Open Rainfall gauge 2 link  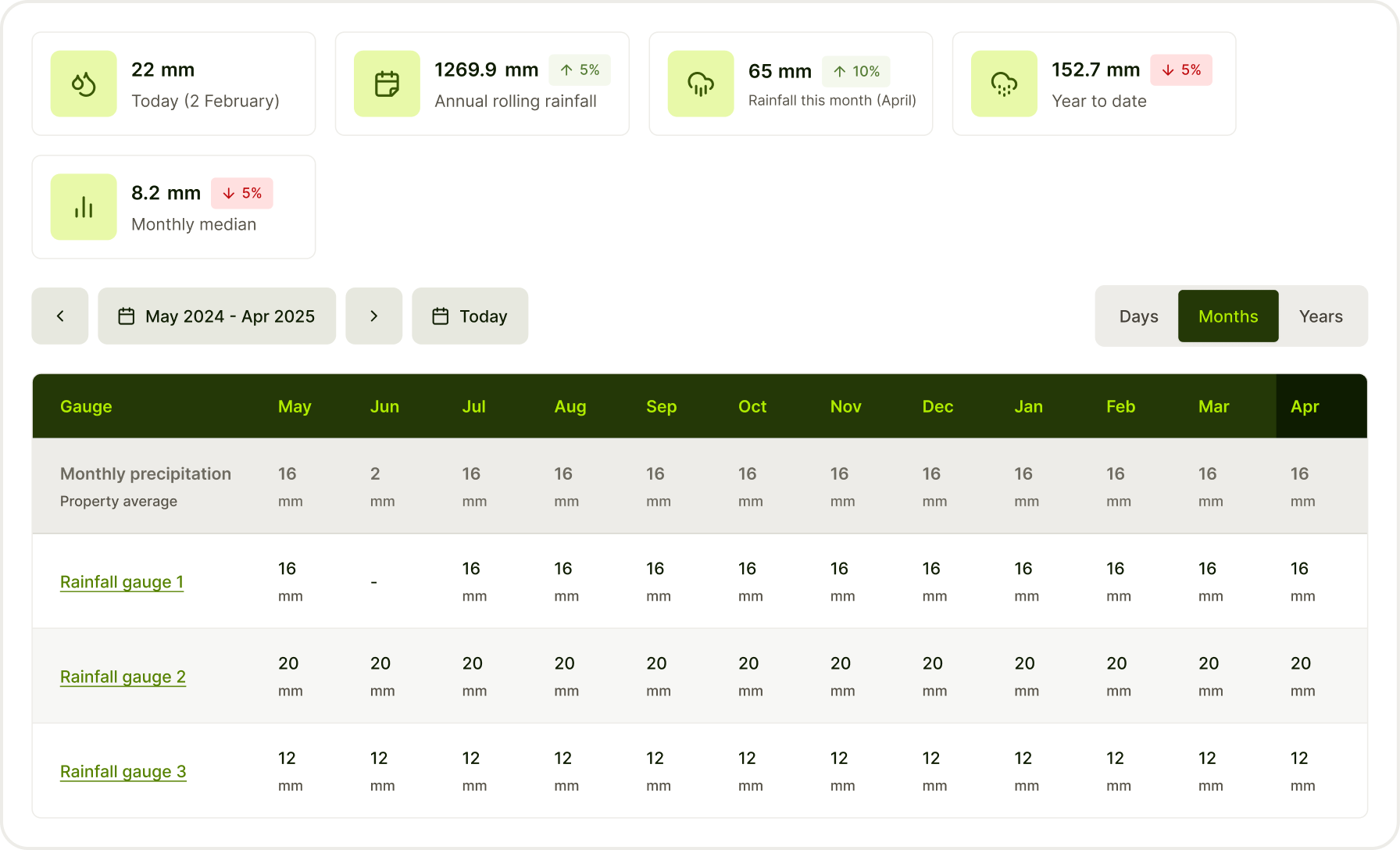pos(123,677)
